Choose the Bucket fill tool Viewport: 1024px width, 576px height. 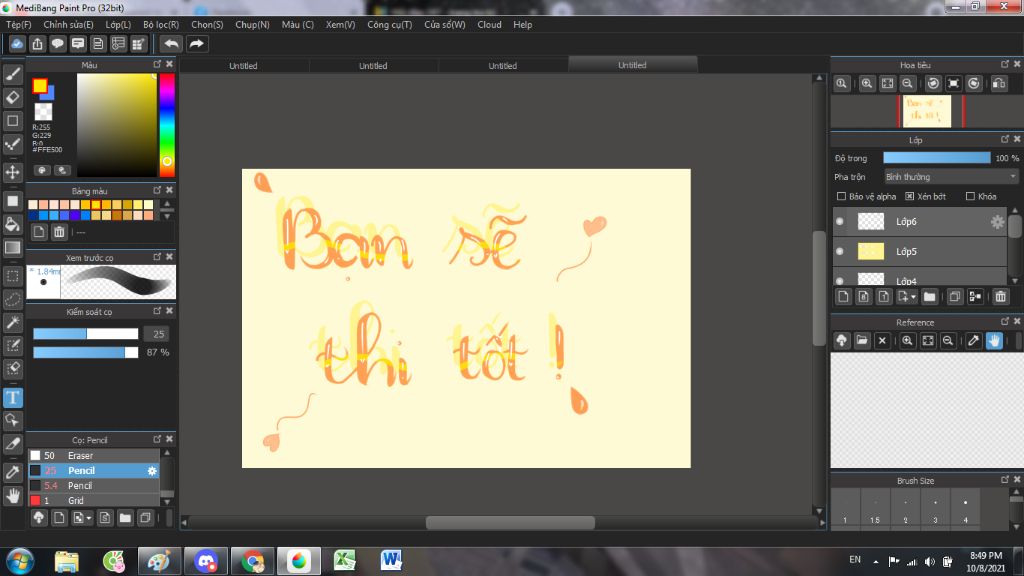12,224
